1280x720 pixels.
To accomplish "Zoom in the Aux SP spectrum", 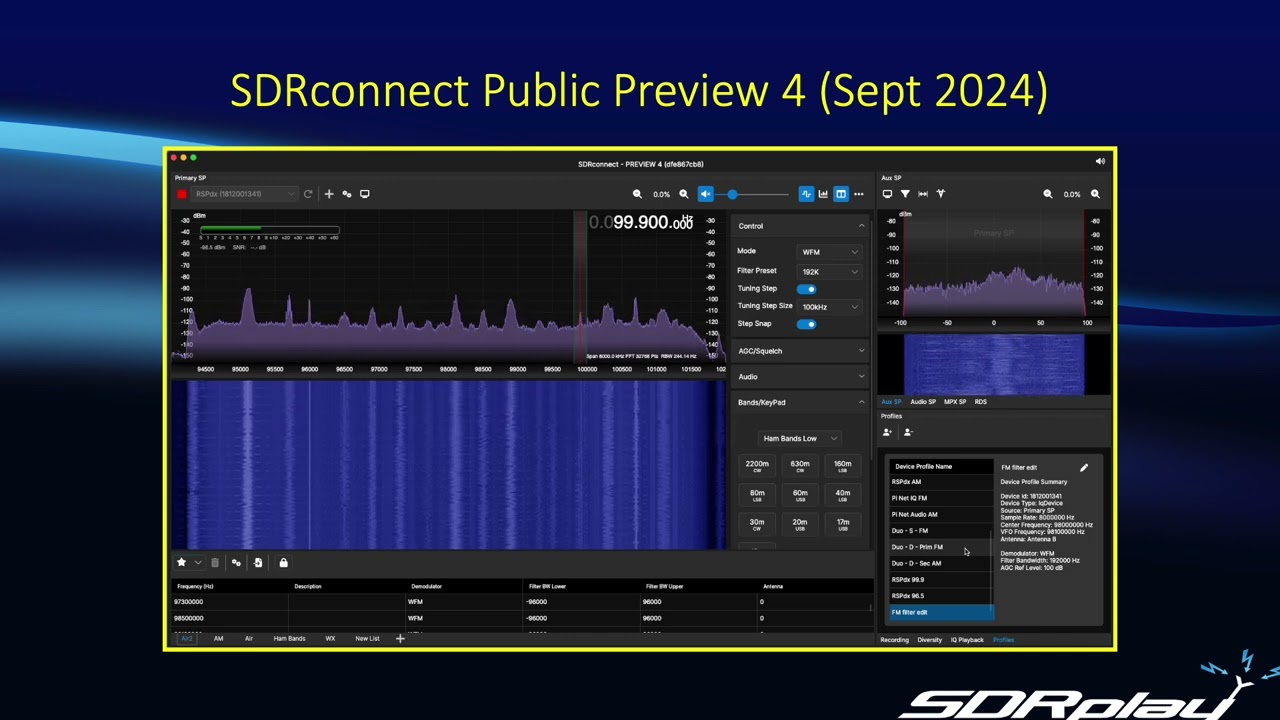I will click(x=1095, y=194).
